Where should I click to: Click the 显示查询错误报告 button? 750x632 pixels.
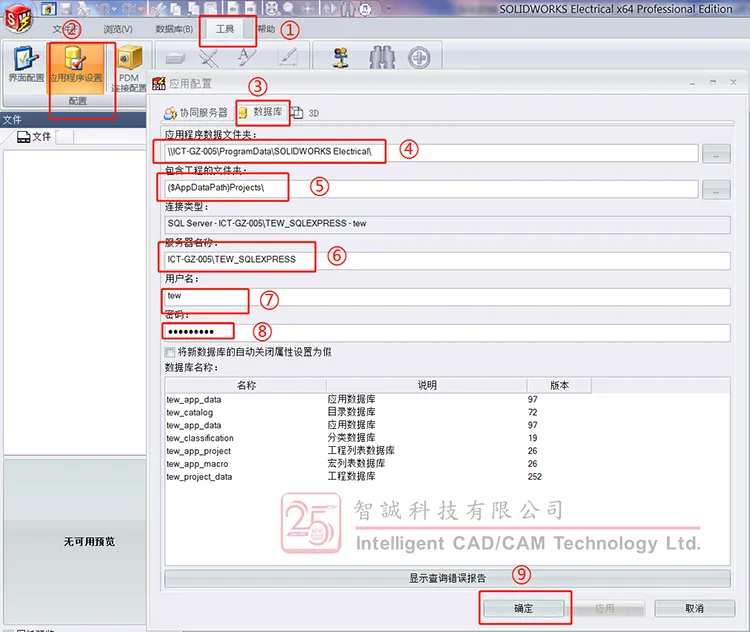click(x=447, y=578)
